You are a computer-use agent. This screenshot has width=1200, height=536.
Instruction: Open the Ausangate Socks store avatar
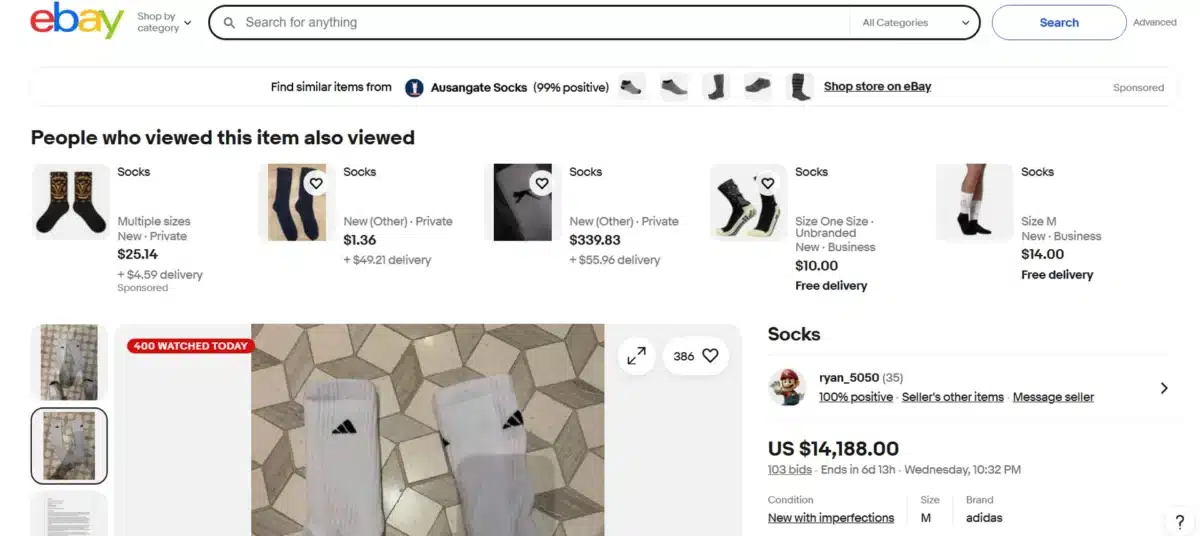(x=414, y=87)
